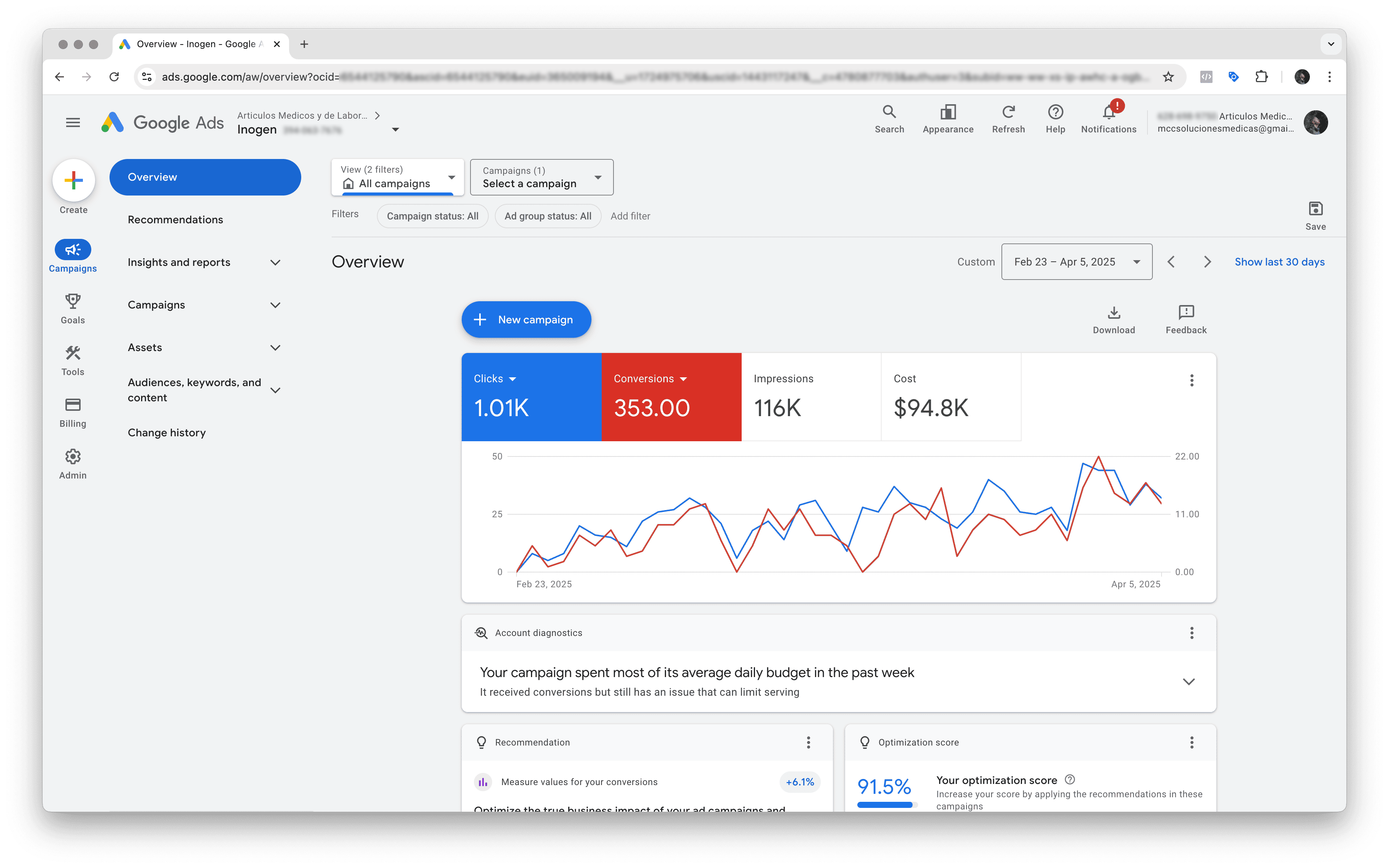Open Change history in sidebar

click(x=167, y=433)
